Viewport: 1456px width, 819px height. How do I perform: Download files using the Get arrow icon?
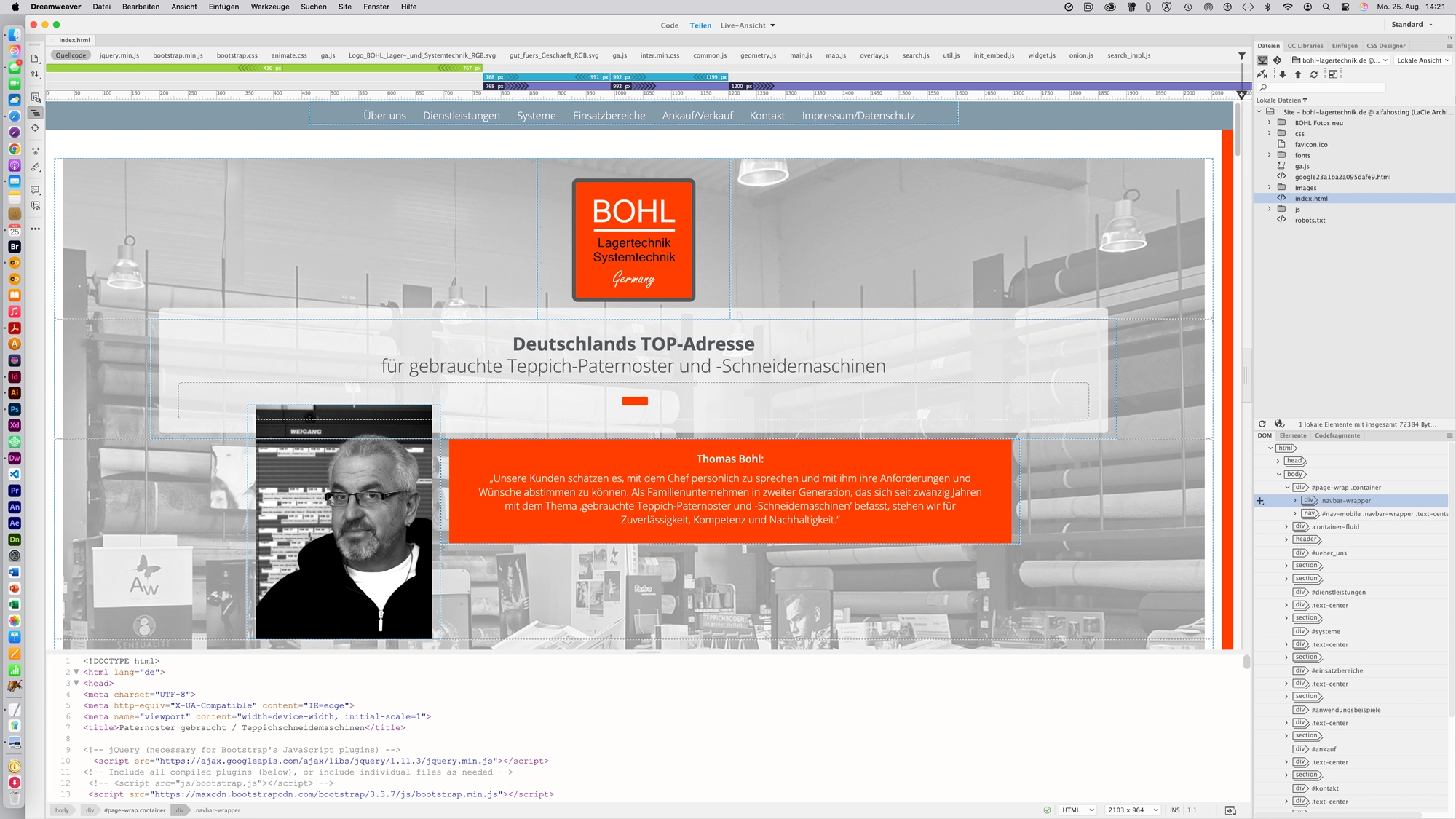click(1283, 74)
